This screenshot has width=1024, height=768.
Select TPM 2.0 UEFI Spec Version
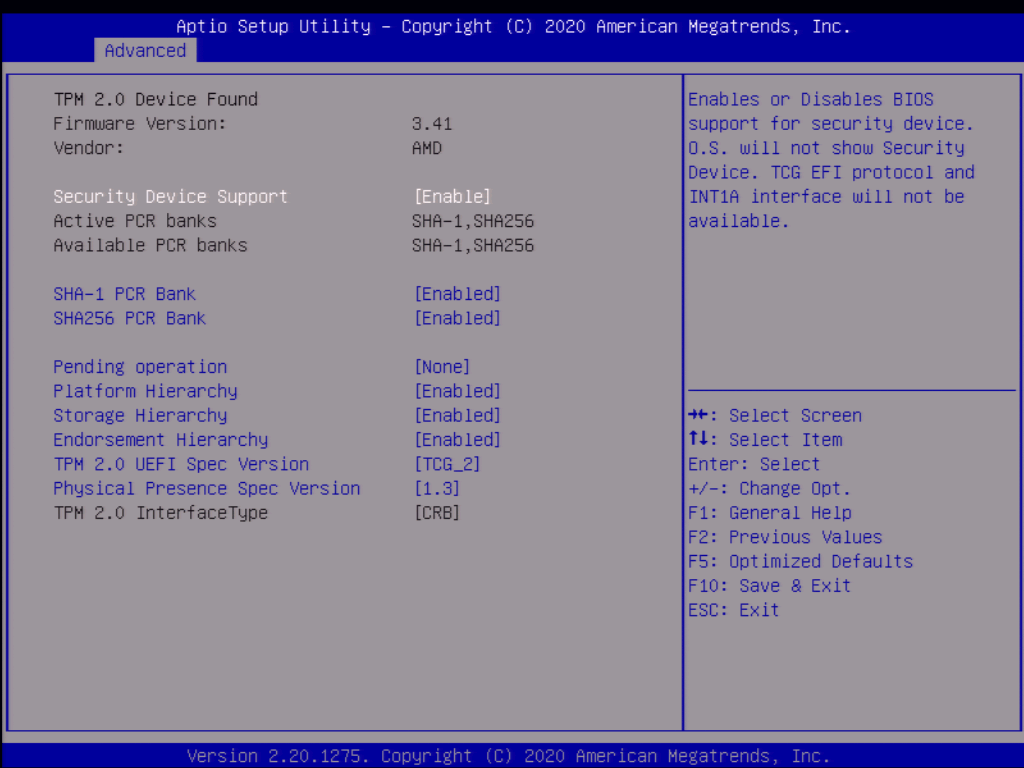[x=181, y=464]
